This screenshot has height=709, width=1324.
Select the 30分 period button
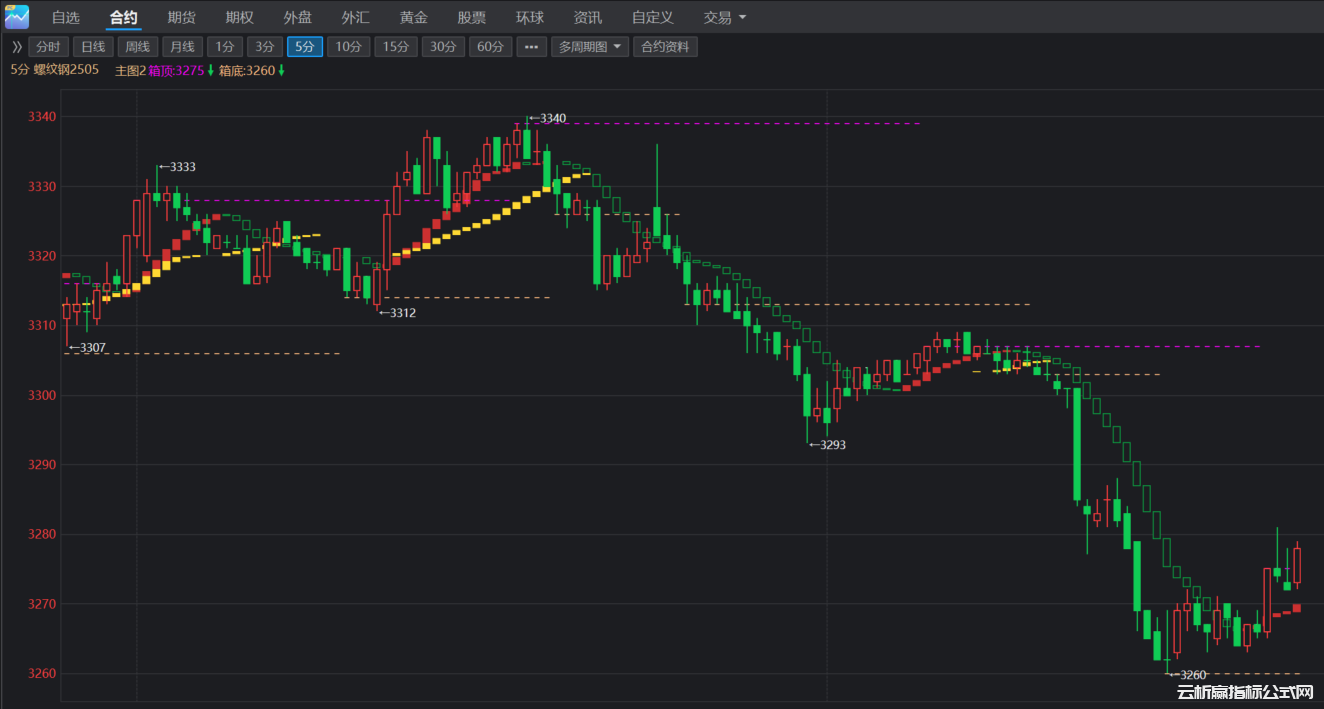[x=443, y=47]
